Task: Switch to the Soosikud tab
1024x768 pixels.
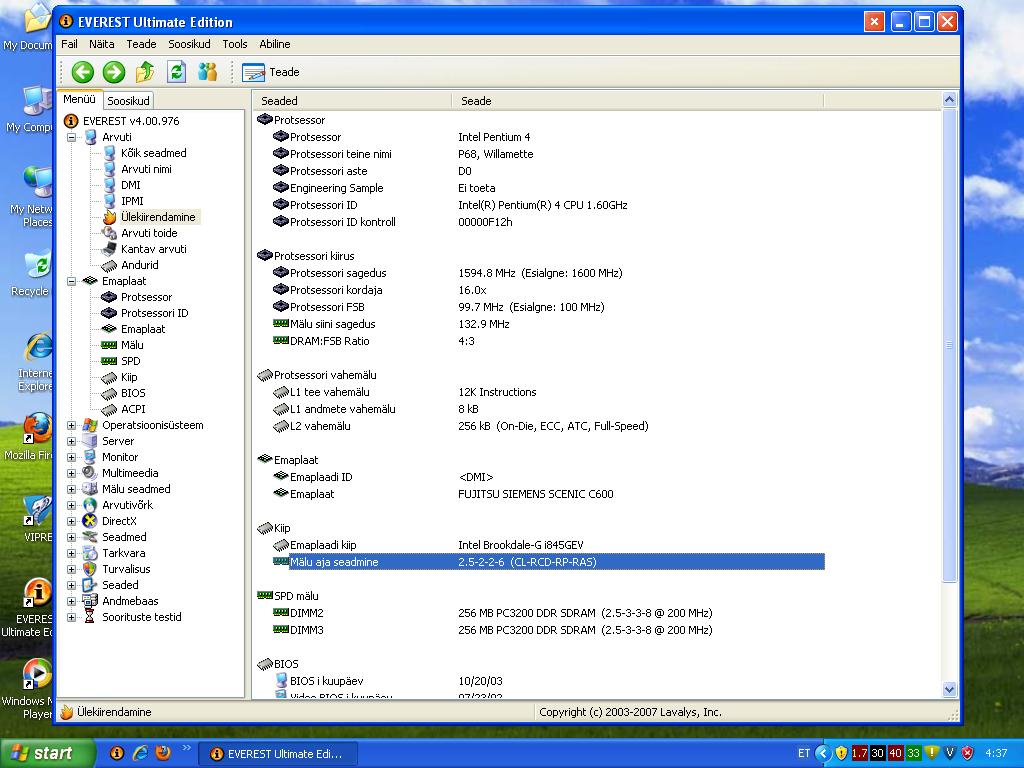Action: (129, 101)
